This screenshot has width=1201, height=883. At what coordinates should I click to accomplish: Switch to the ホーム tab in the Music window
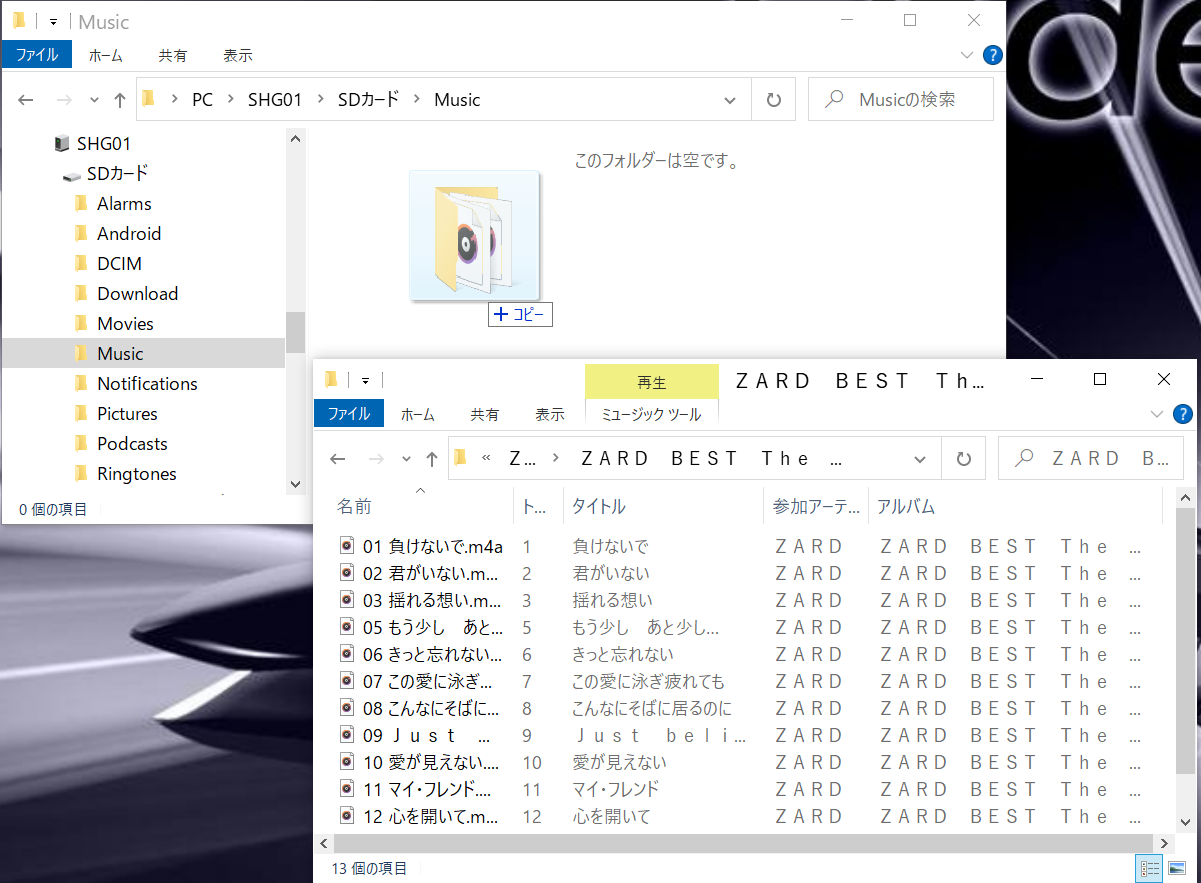tap(106, 55)
